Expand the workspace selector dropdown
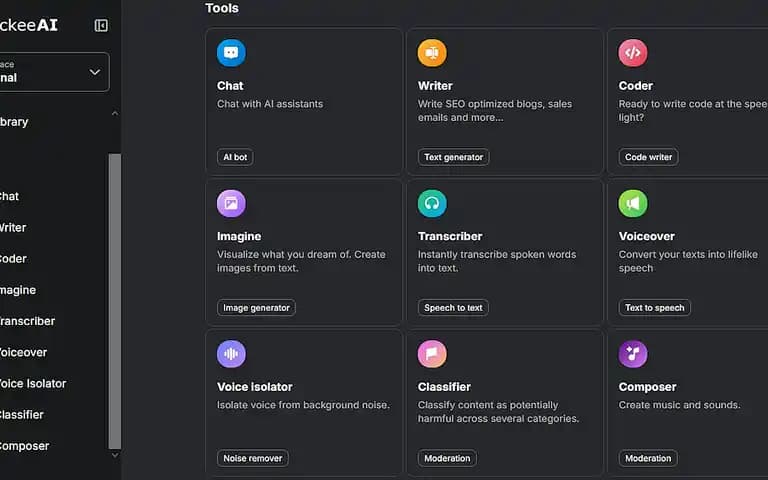This screenshot has width=768, height=480. (54, 72)
